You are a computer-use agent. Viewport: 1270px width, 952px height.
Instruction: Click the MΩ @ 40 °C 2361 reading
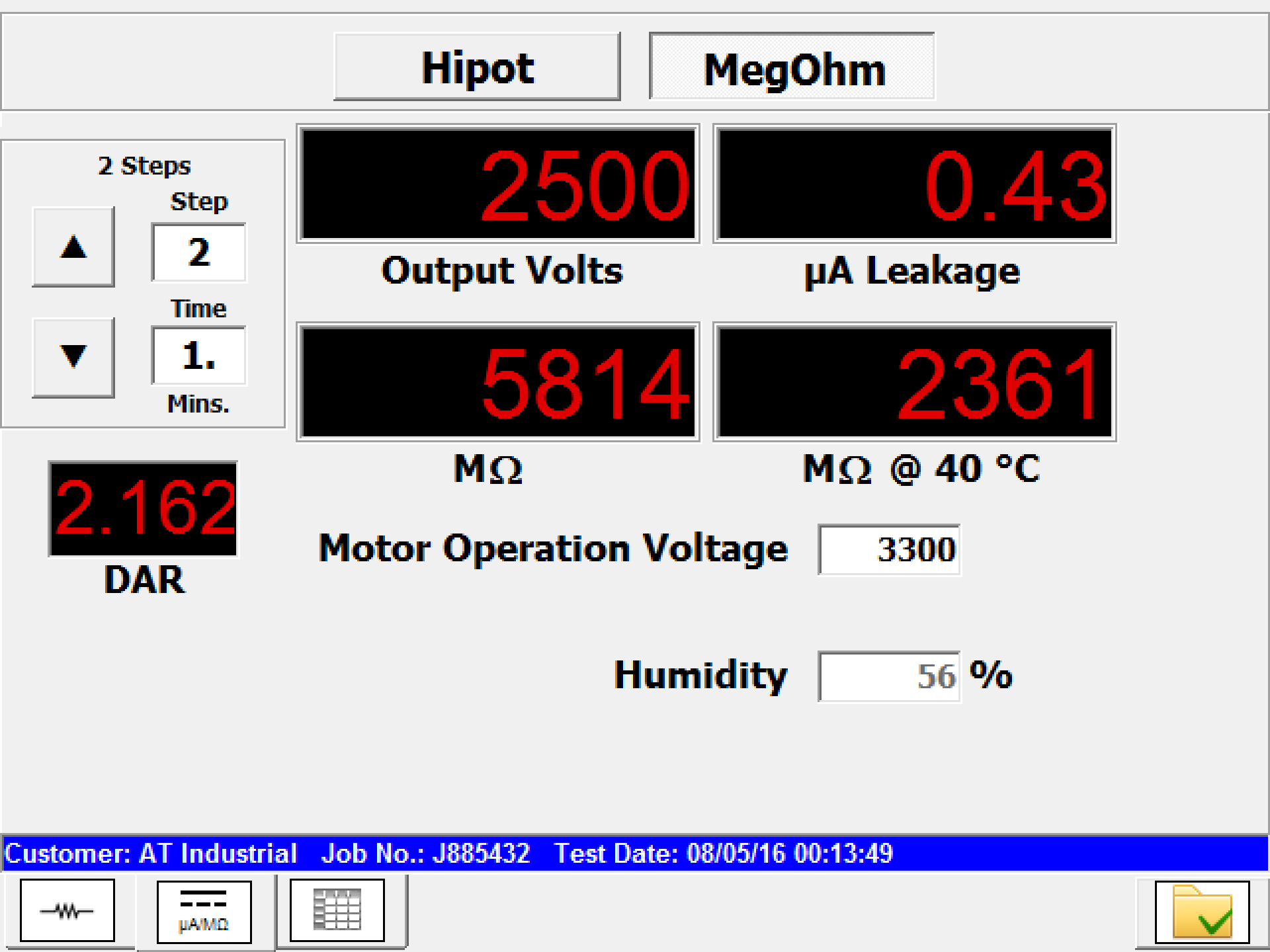(915, 382)
